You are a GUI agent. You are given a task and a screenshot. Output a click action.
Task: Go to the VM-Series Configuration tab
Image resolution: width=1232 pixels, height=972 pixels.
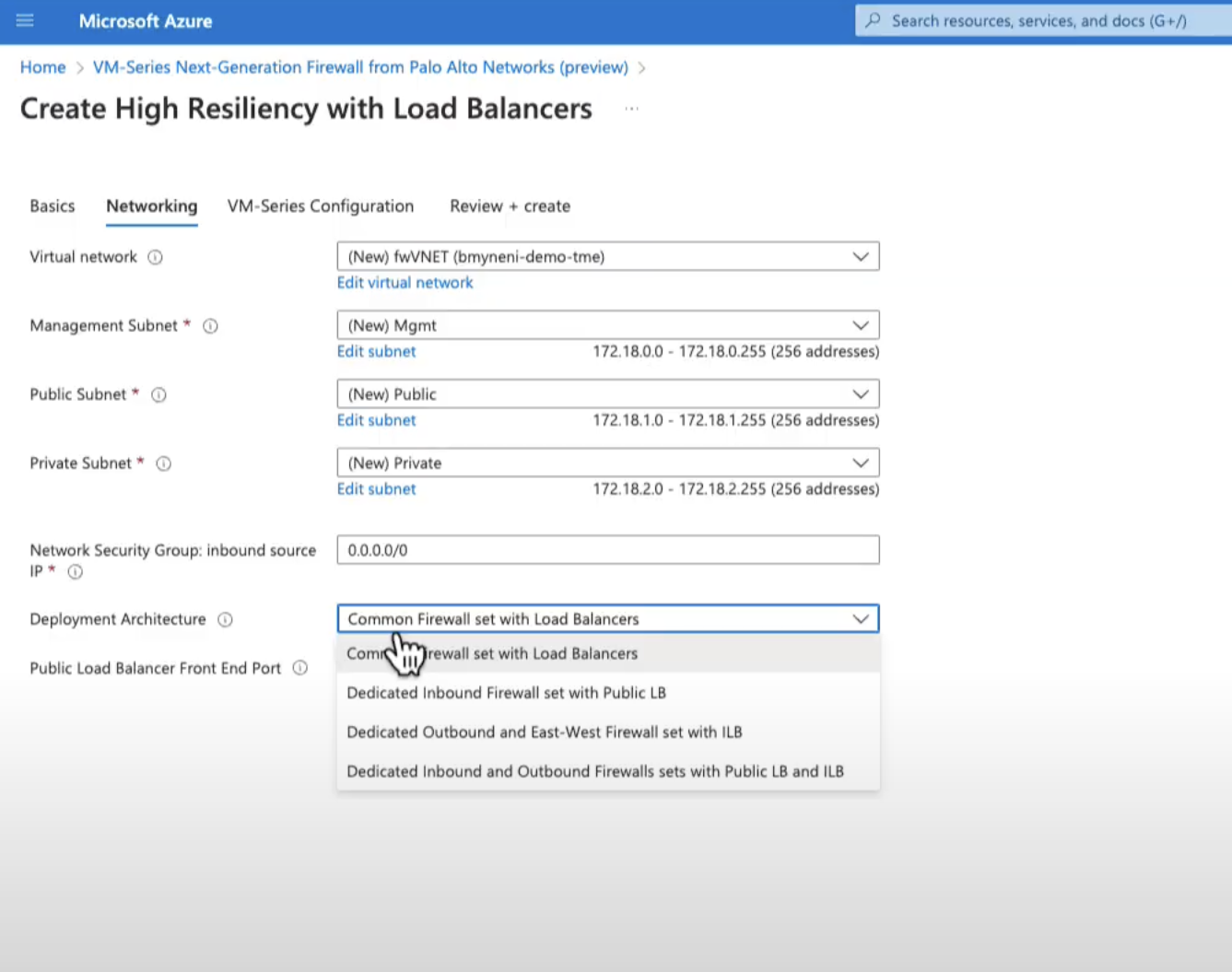tap(321, 206)
